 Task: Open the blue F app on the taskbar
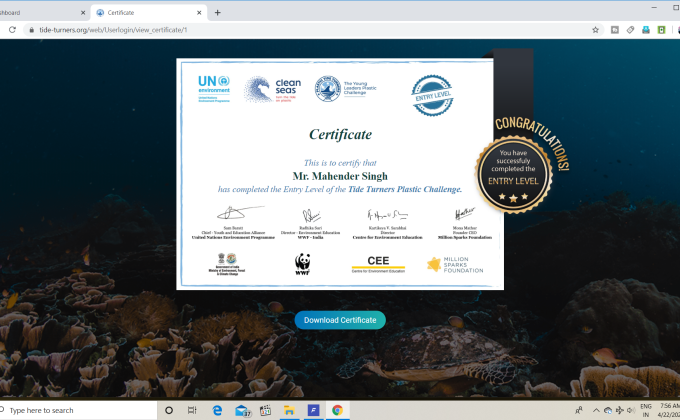tap(313, 410)
